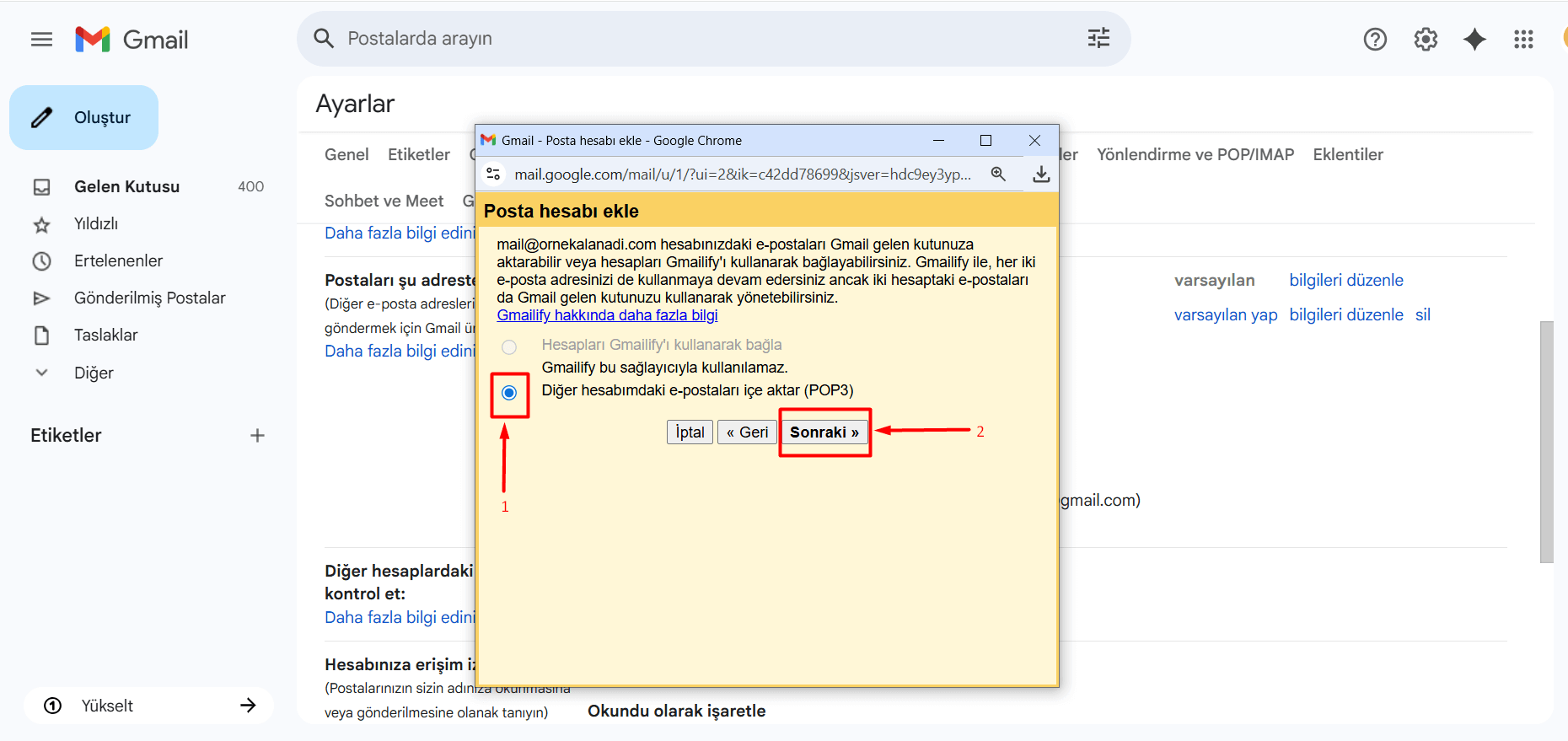Click the Oluştur compose button
The height and width of the screenshot is (741, 1568).
click(83, 117)
